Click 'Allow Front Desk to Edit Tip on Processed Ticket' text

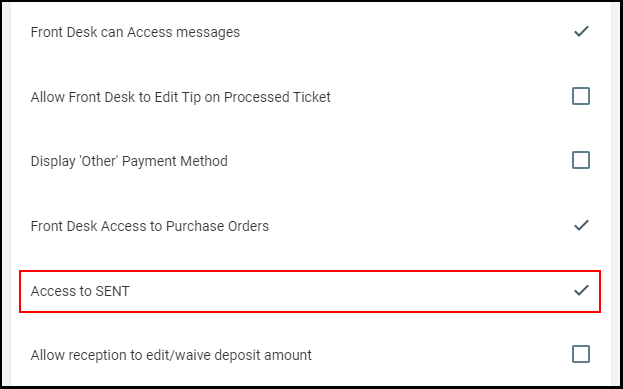pos(181,97)
